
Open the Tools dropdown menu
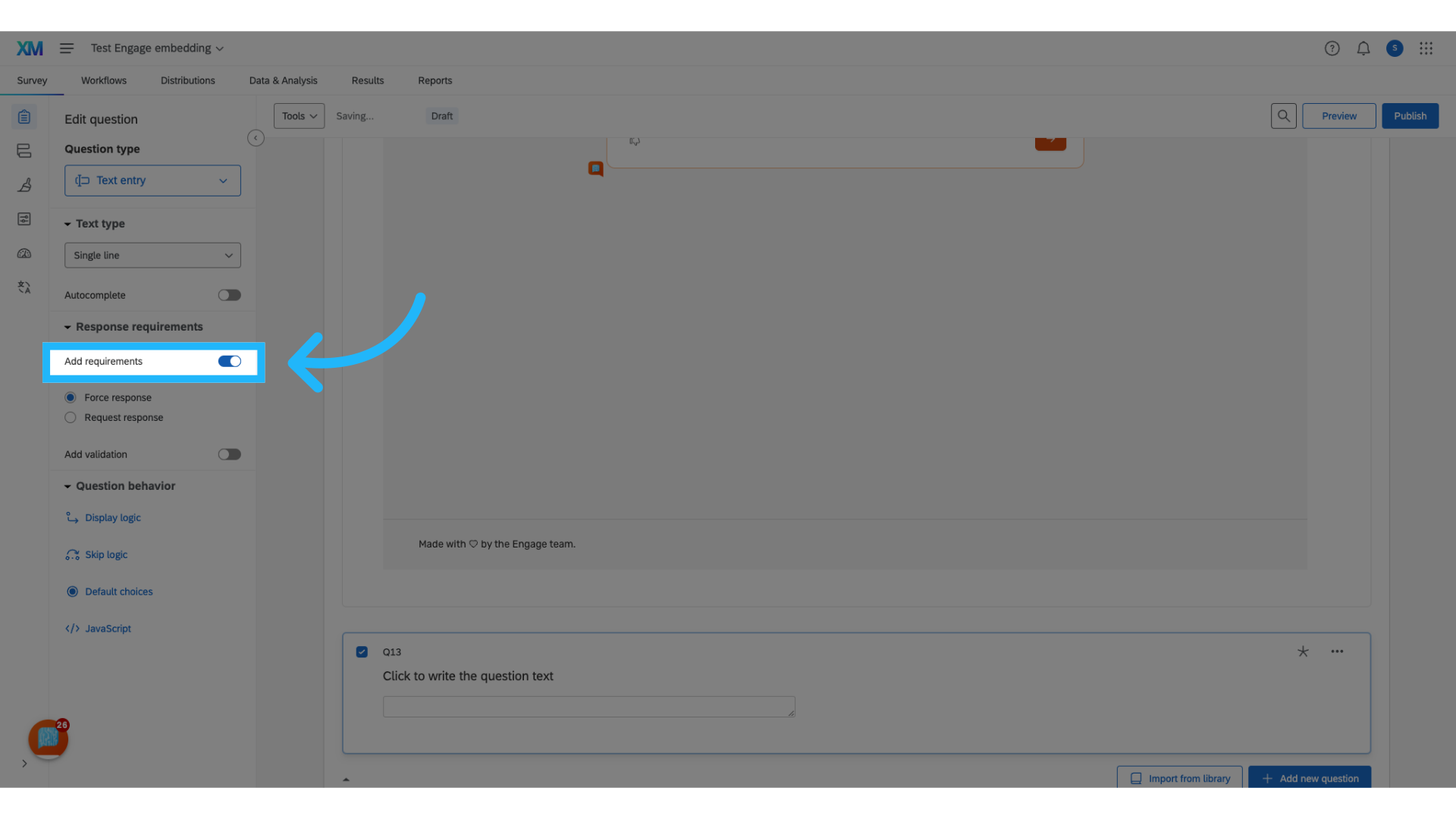pyautogui.click(x=299, y=116)
